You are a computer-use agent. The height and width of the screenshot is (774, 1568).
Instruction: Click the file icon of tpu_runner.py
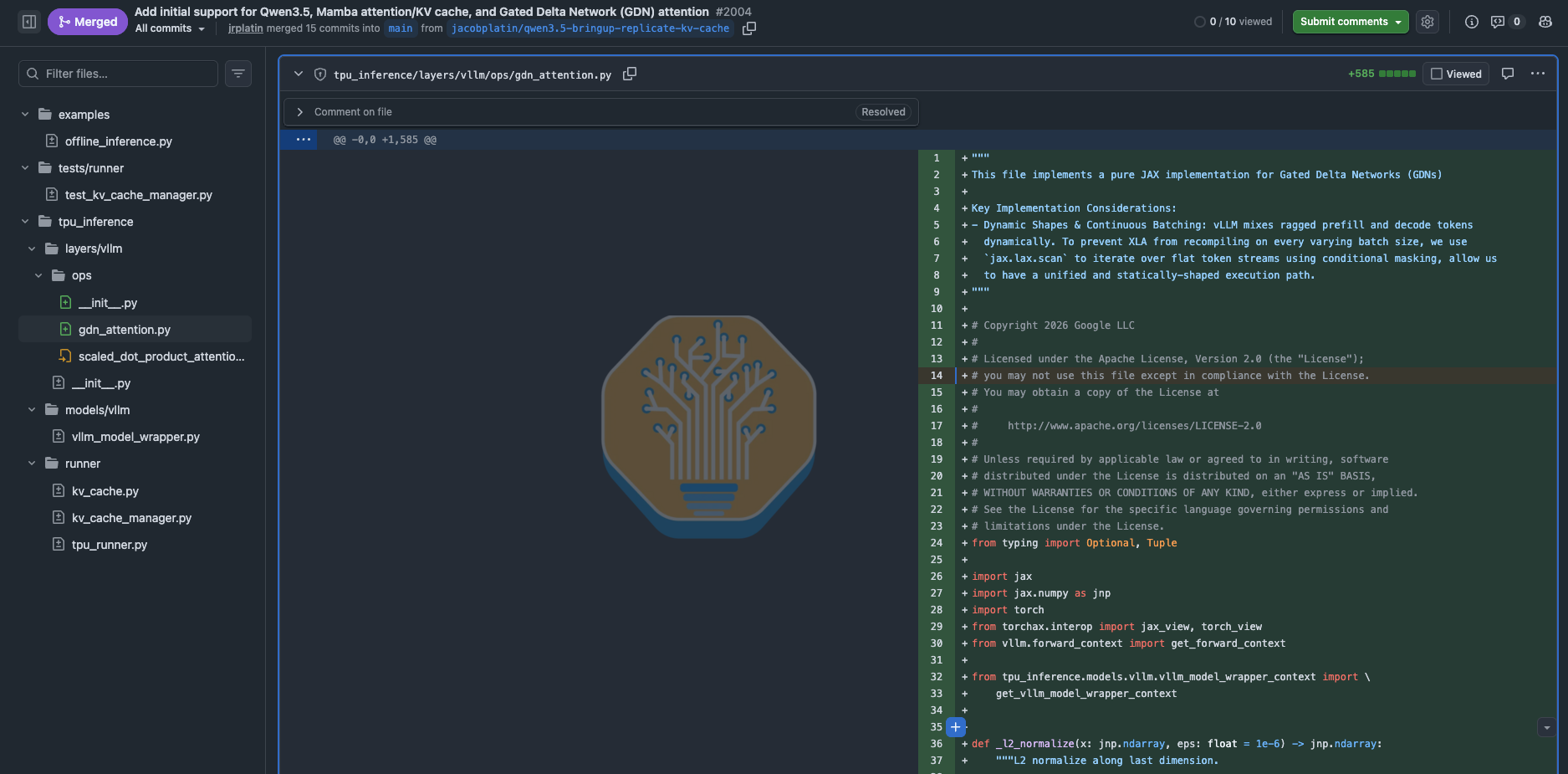pyautogui.click(x=59, y=544)
